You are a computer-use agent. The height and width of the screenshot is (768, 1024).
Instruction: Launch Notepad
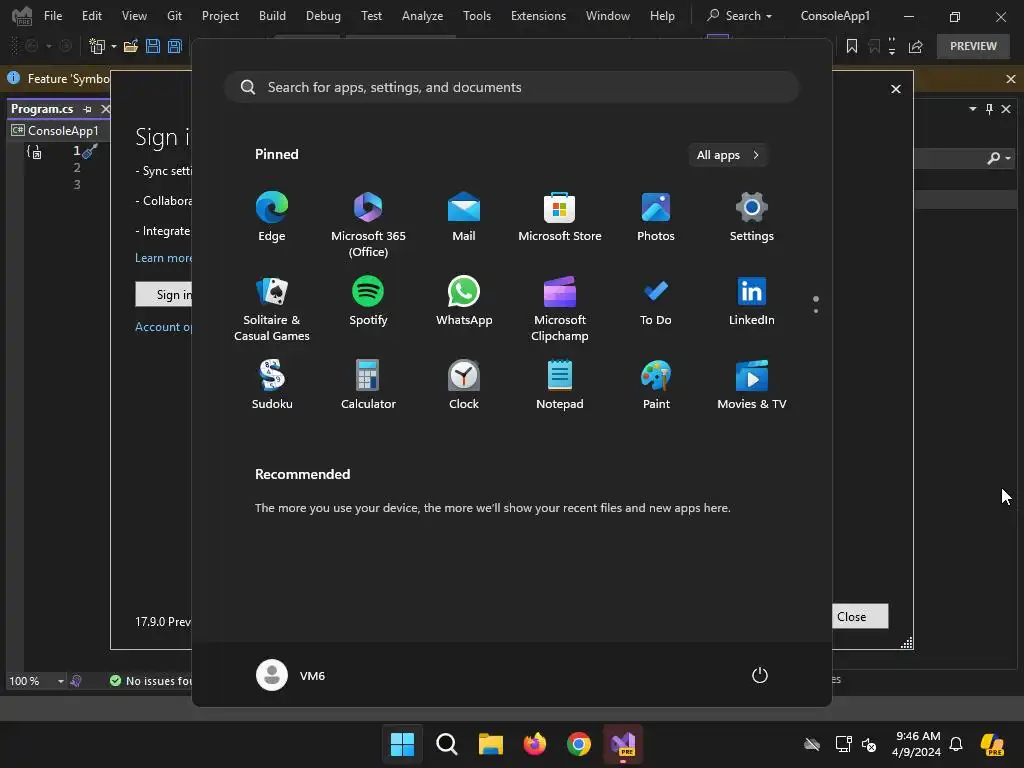pos(560,385)
